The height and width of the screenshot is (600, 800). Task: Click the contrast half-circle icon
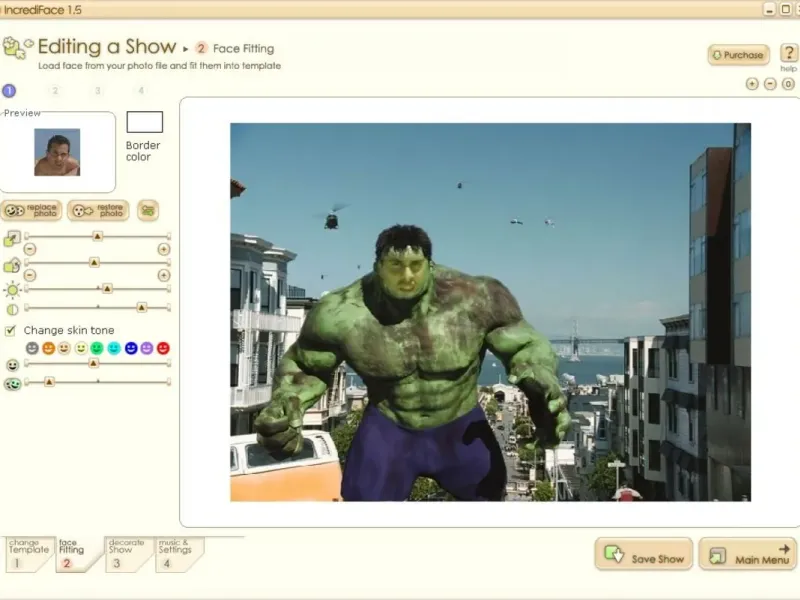(12, 310)
